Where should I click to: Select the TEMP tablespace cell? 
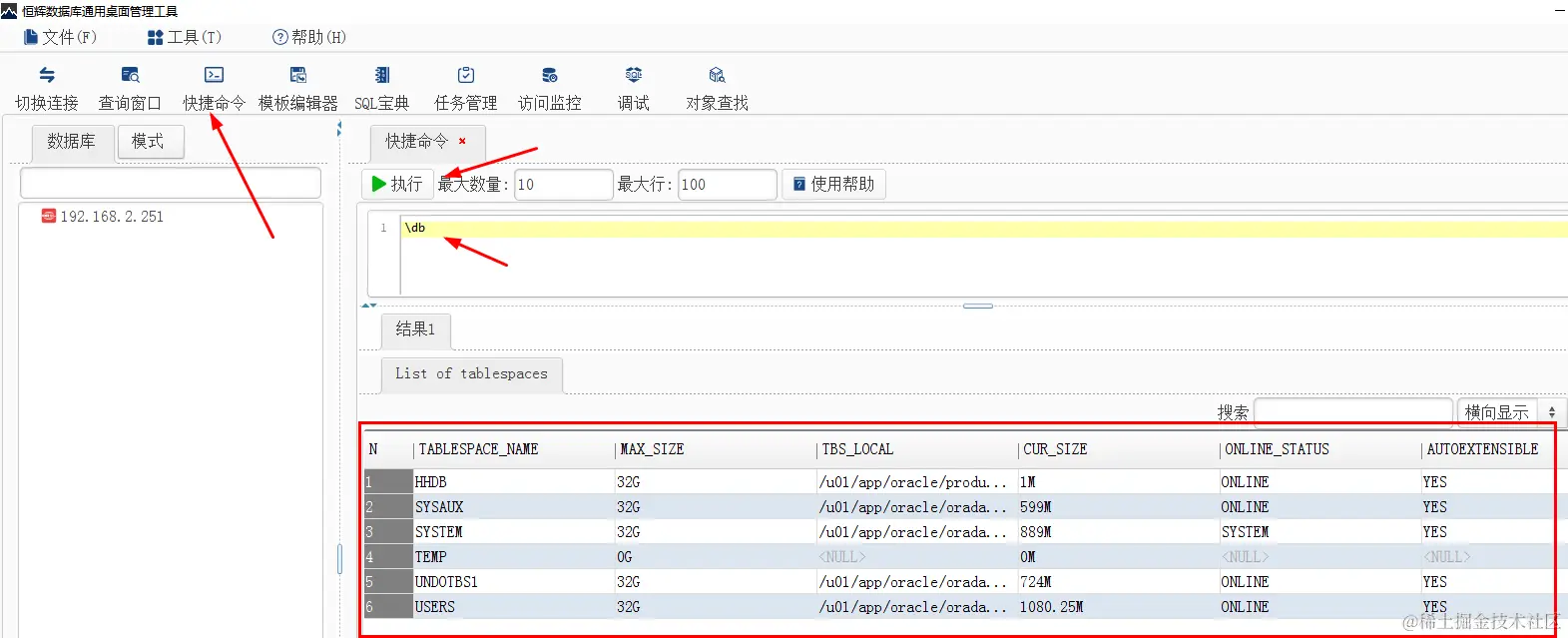(x=514, y=557)
